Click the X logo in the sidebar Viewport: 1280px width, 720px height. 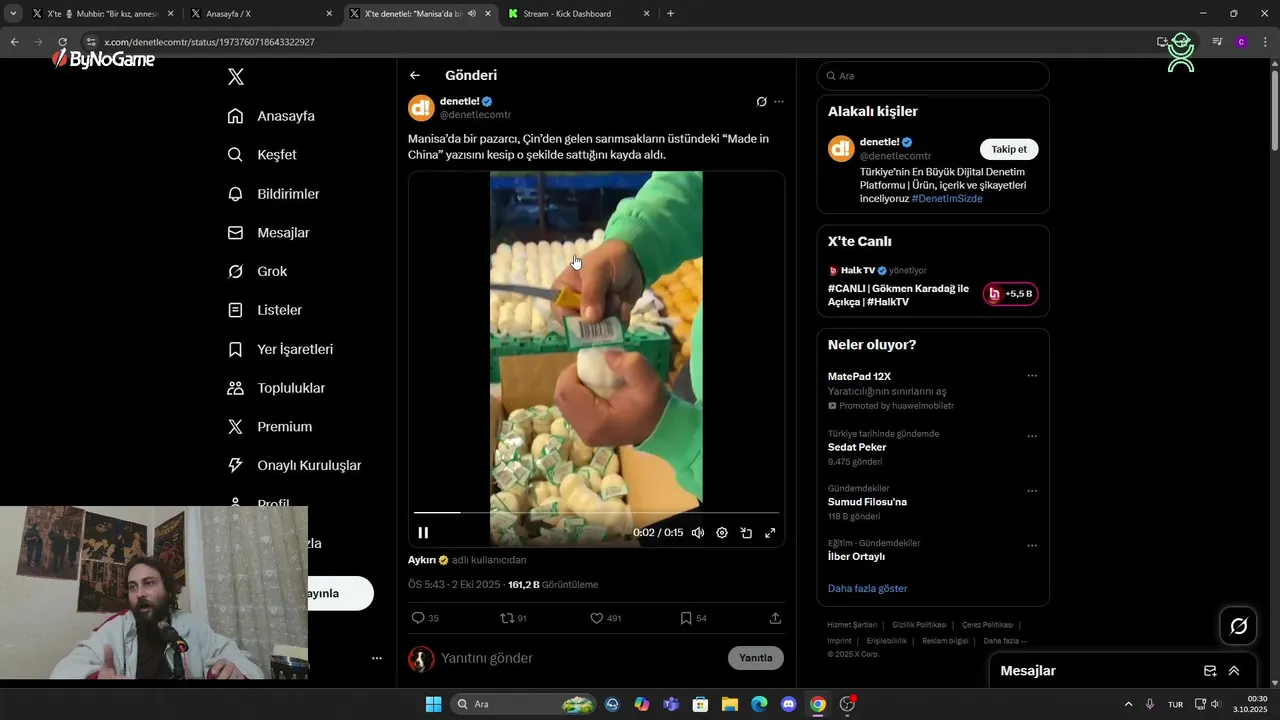236,77
